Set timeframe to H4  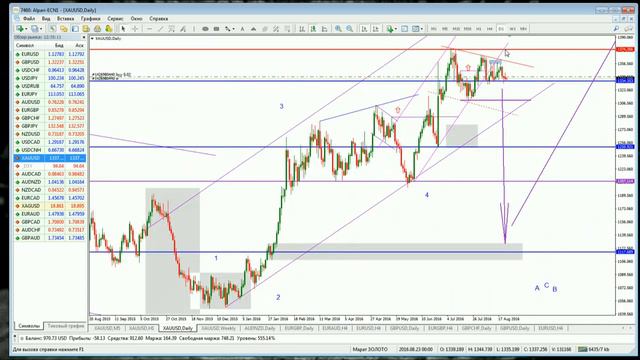[x=490, y=29]
